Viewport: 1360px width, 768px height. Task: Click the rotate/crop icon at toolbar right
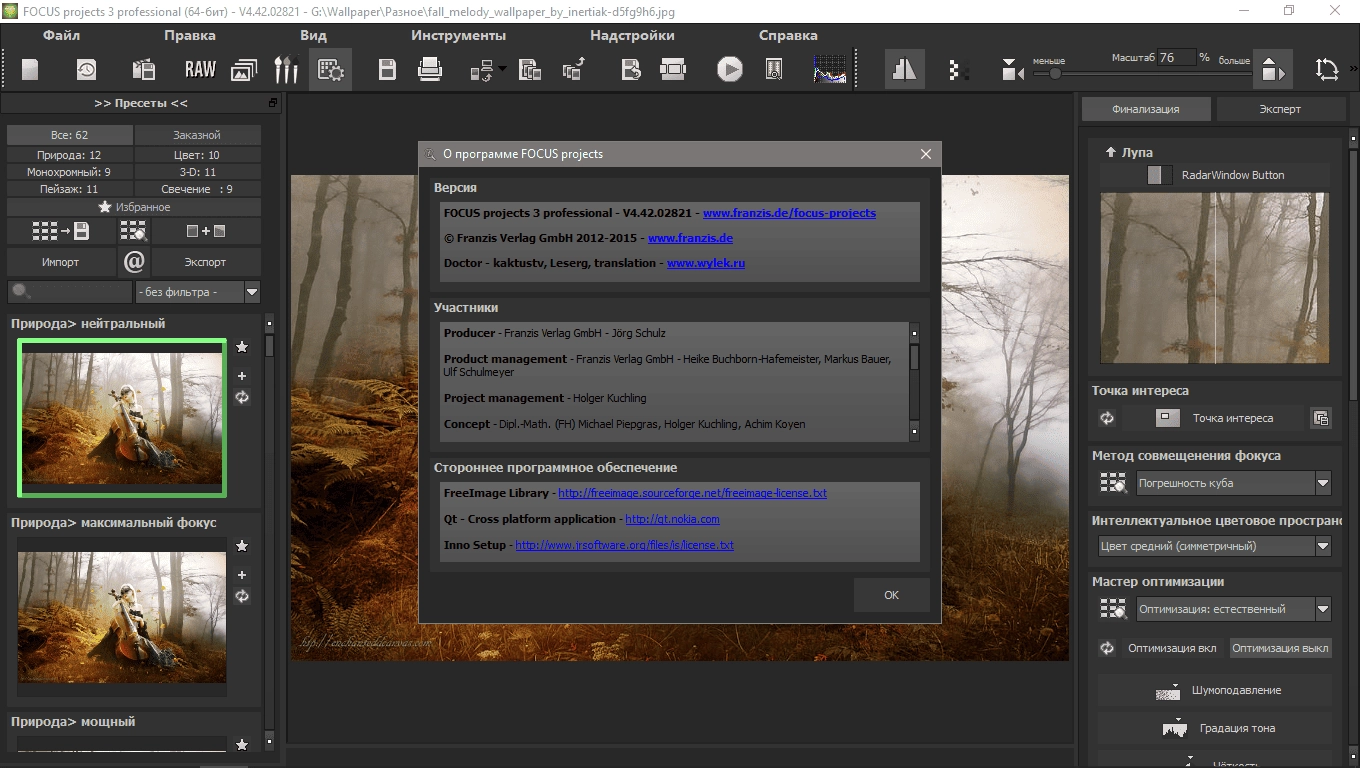pos(1327,70)
